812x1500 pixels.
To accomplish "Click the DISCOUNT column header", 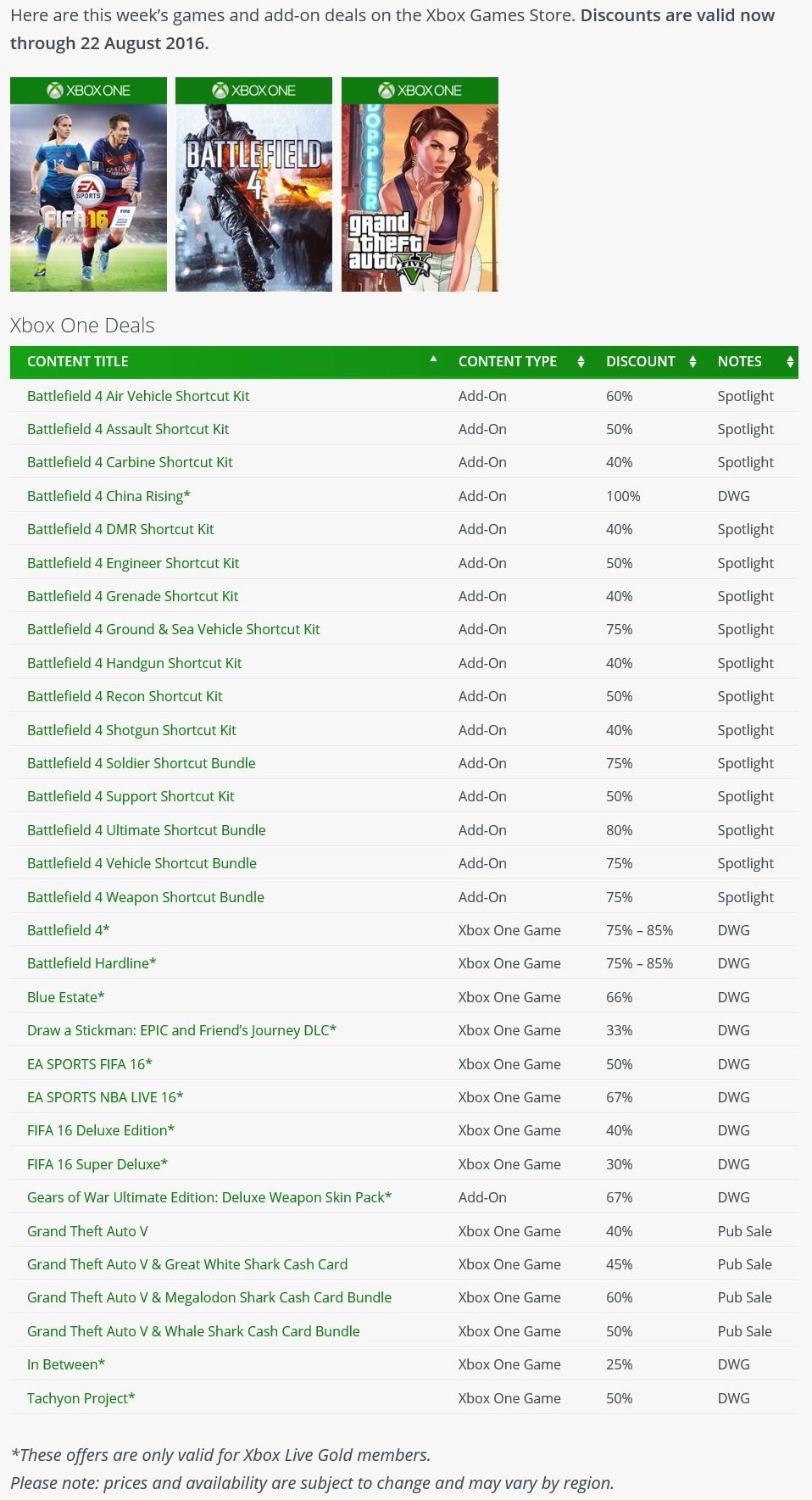I will click(x=641, y=361).
